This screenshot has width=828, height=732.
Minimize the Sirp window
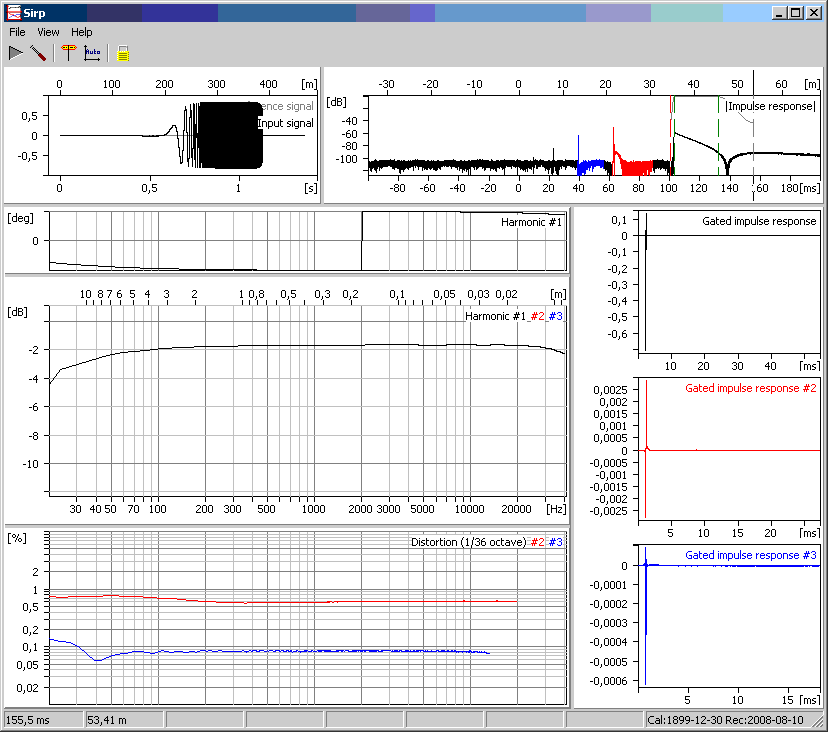(778, 13)
